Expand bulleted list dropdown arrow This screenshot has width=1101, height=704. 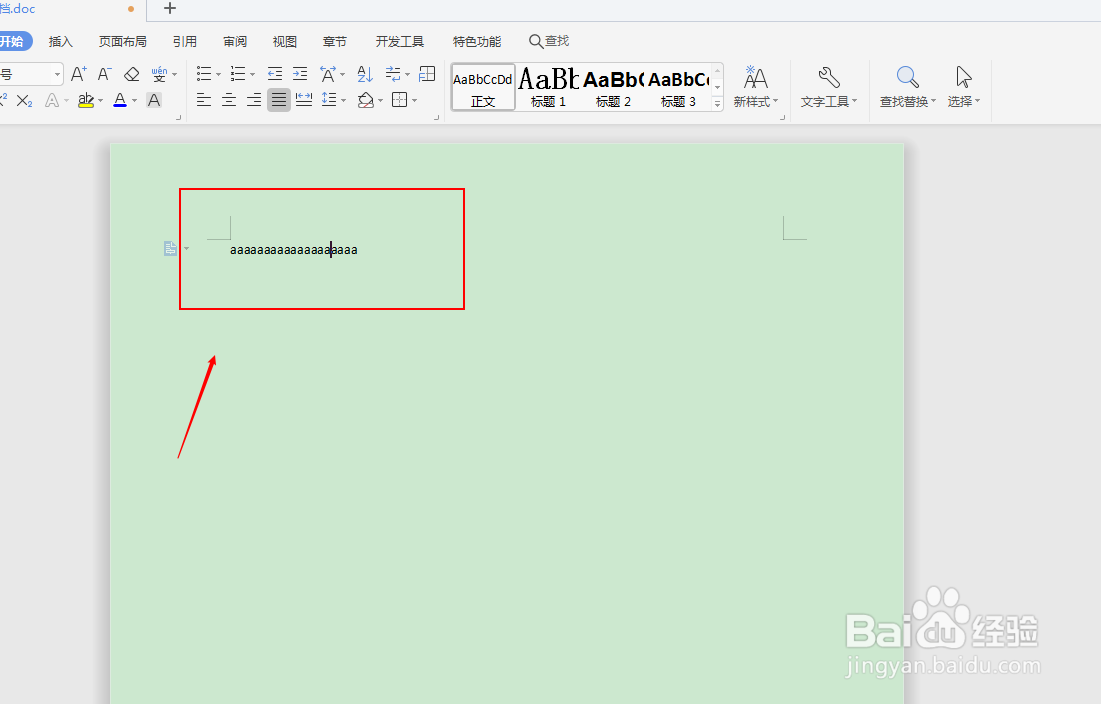(218, 74)
